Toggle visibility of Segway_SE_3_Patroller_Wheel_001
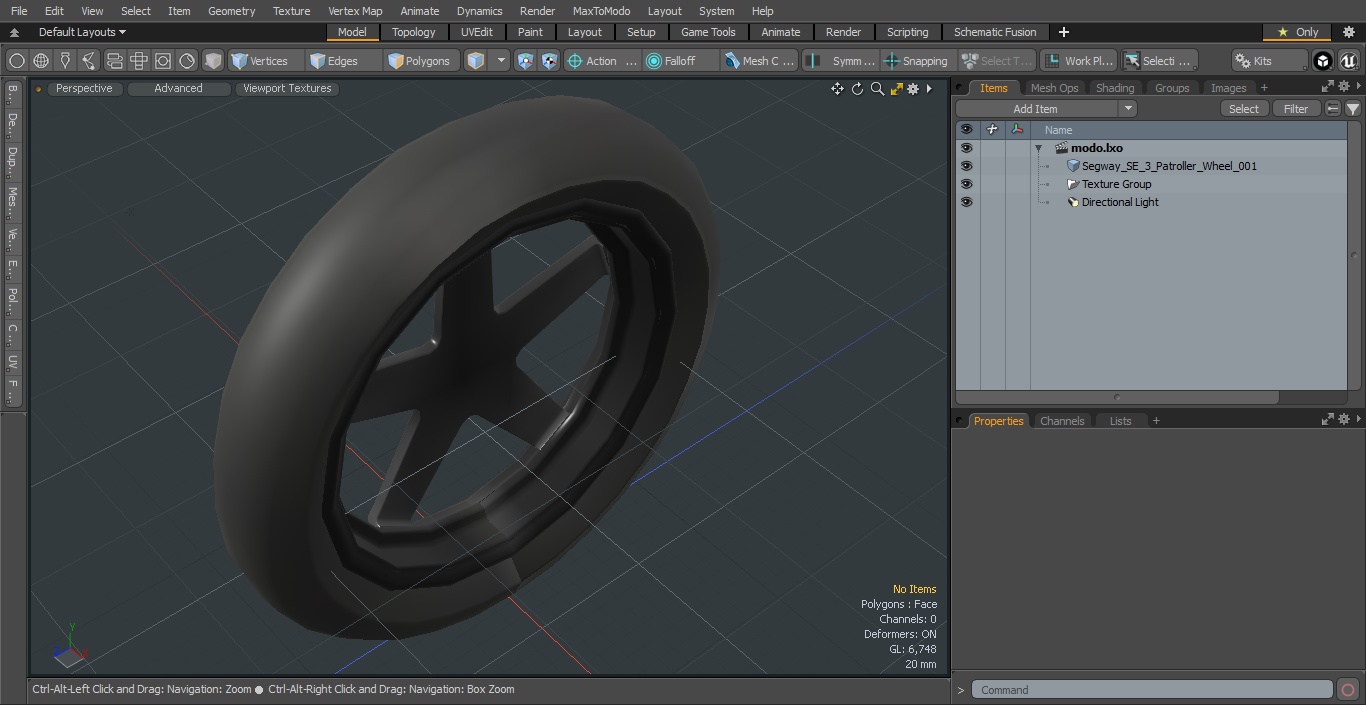 pyautogui.click(x=966, y=166)
